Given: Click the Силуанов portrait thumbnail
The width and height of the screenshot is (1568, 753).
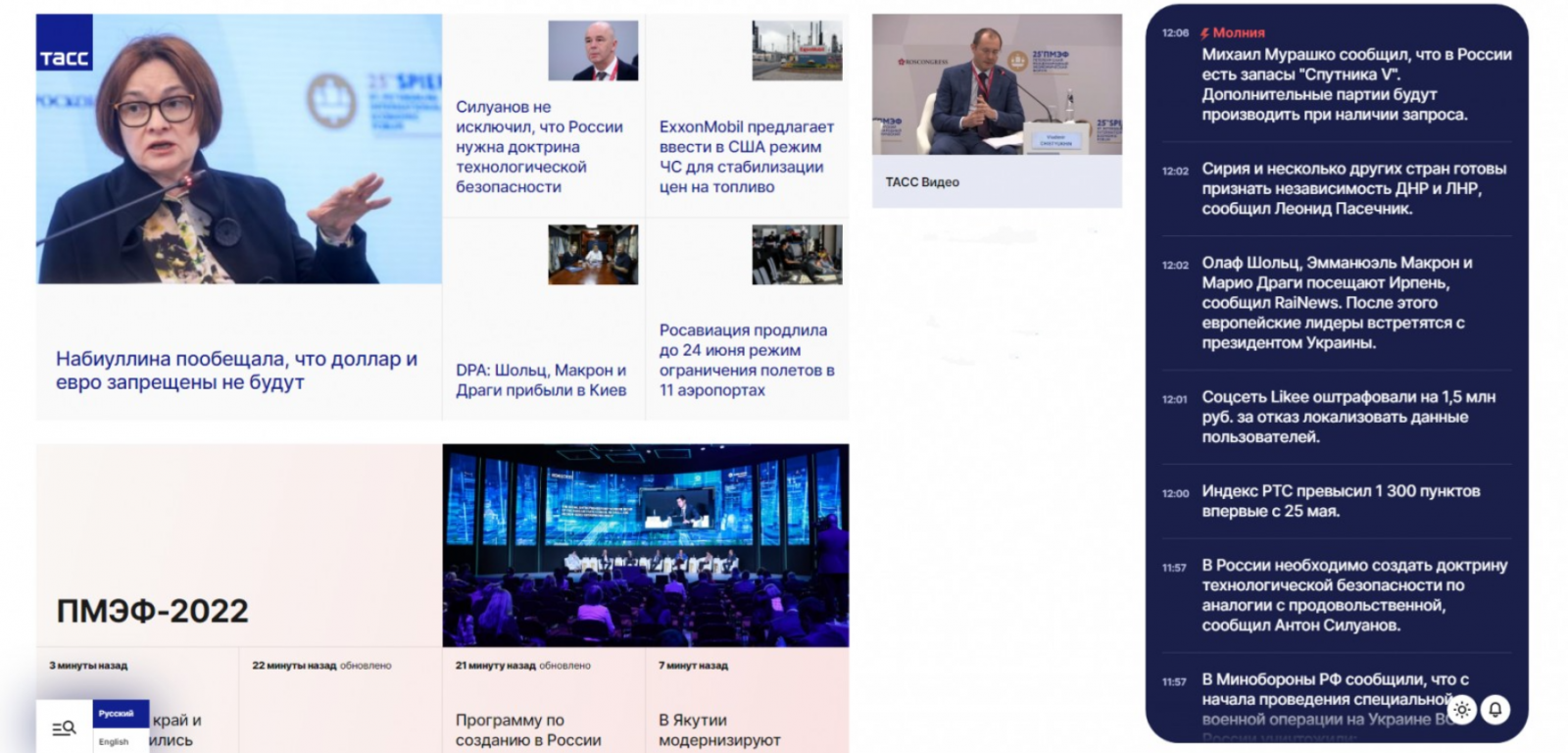Looking at the screenshot, I should 593,51.
